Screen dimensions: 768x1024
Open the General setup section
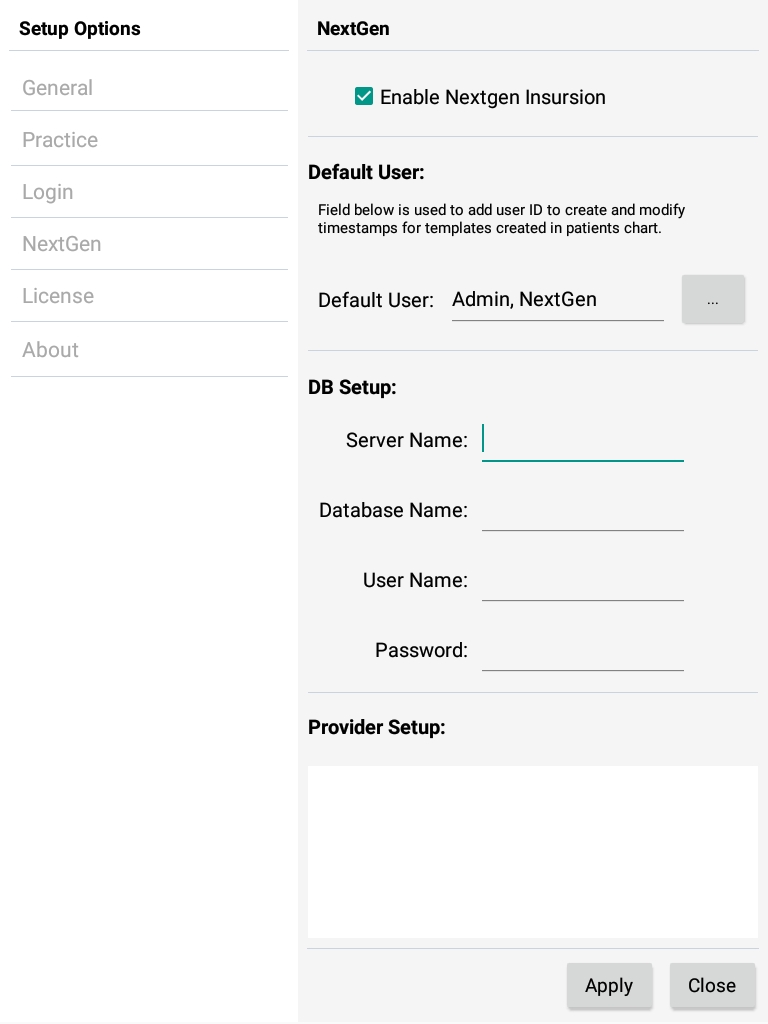pos(58,88)
